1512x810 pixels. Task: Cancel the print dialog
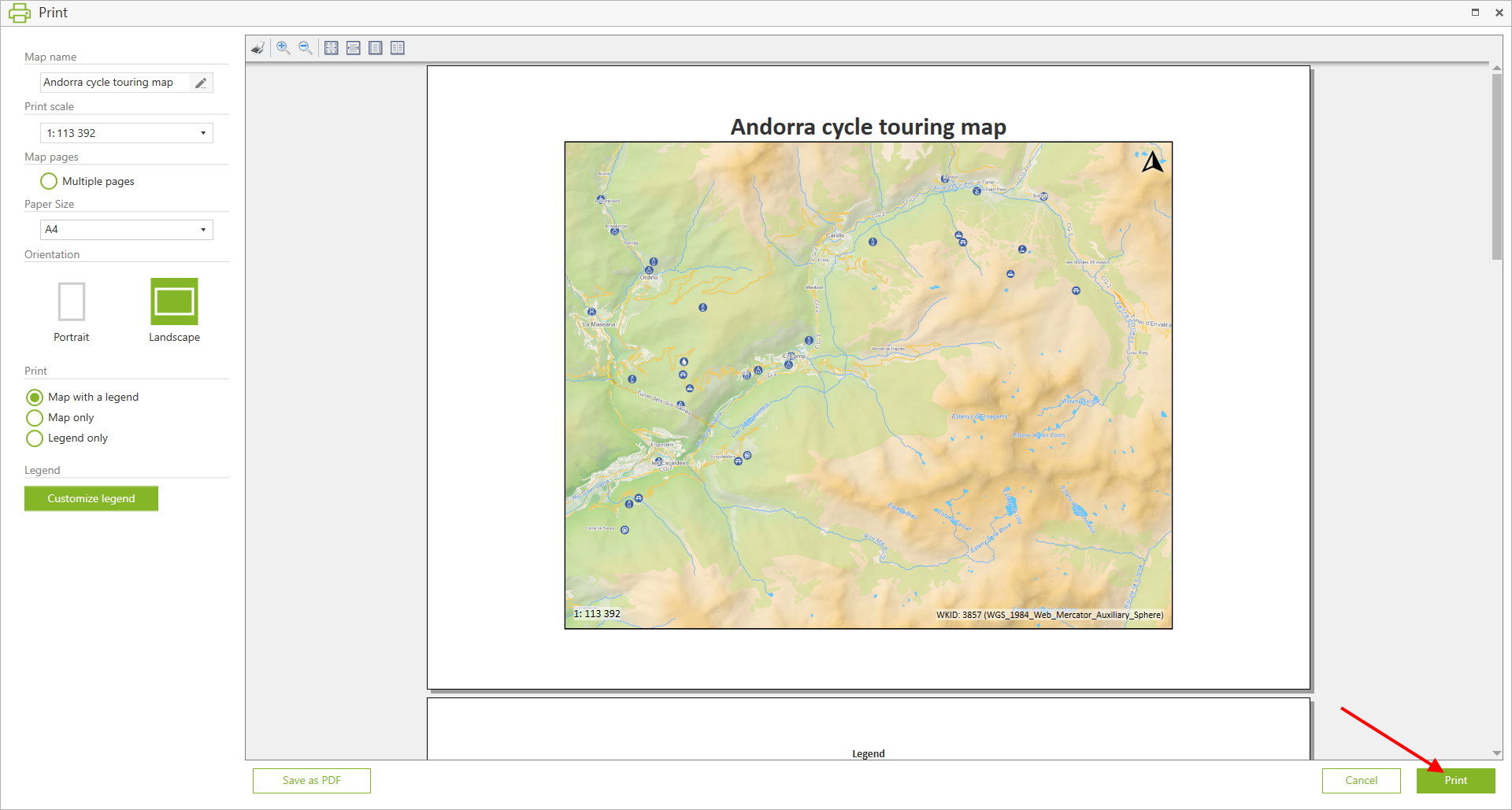pos(1361,780)
